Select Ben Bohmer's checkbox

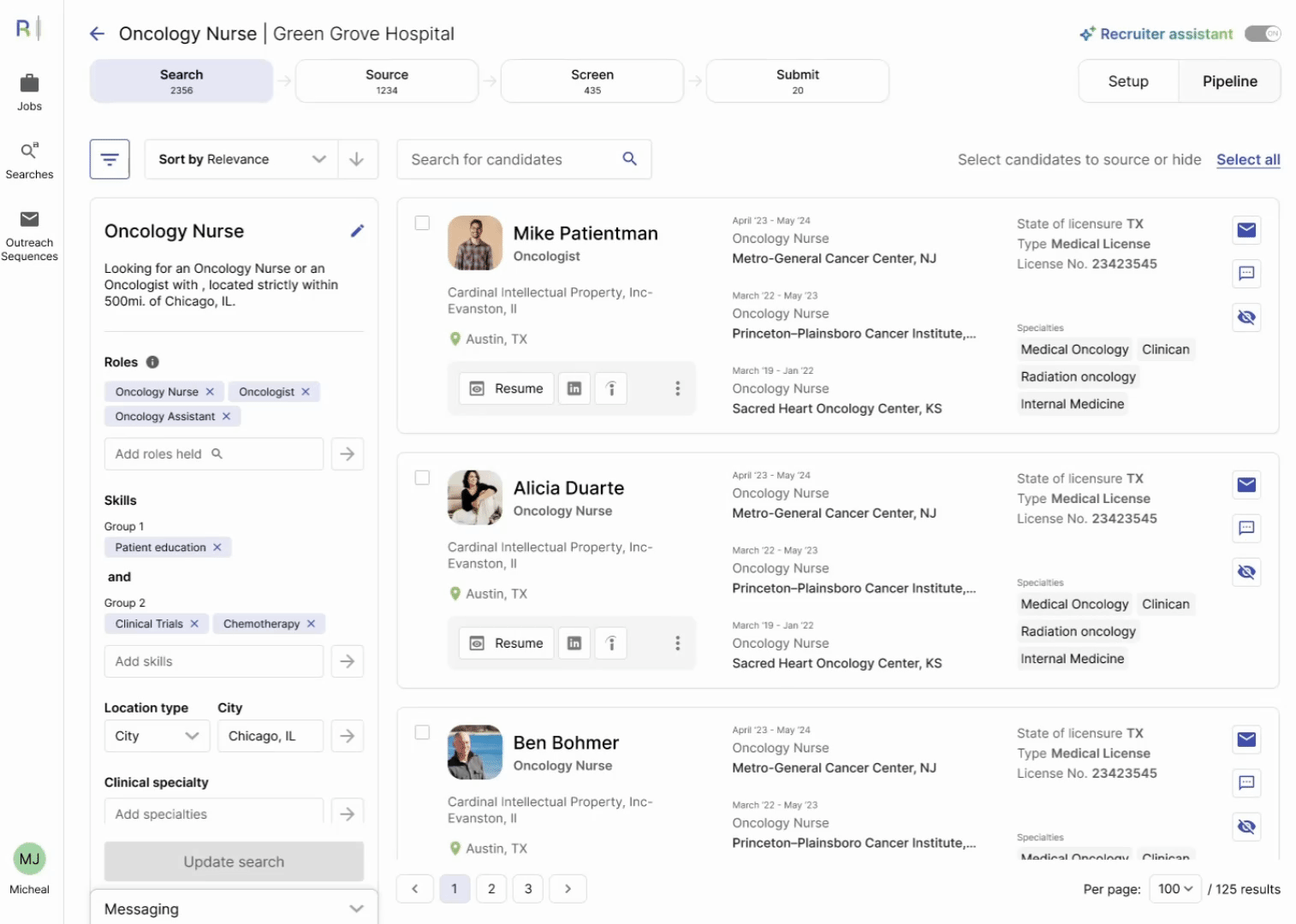click(422, 732)
